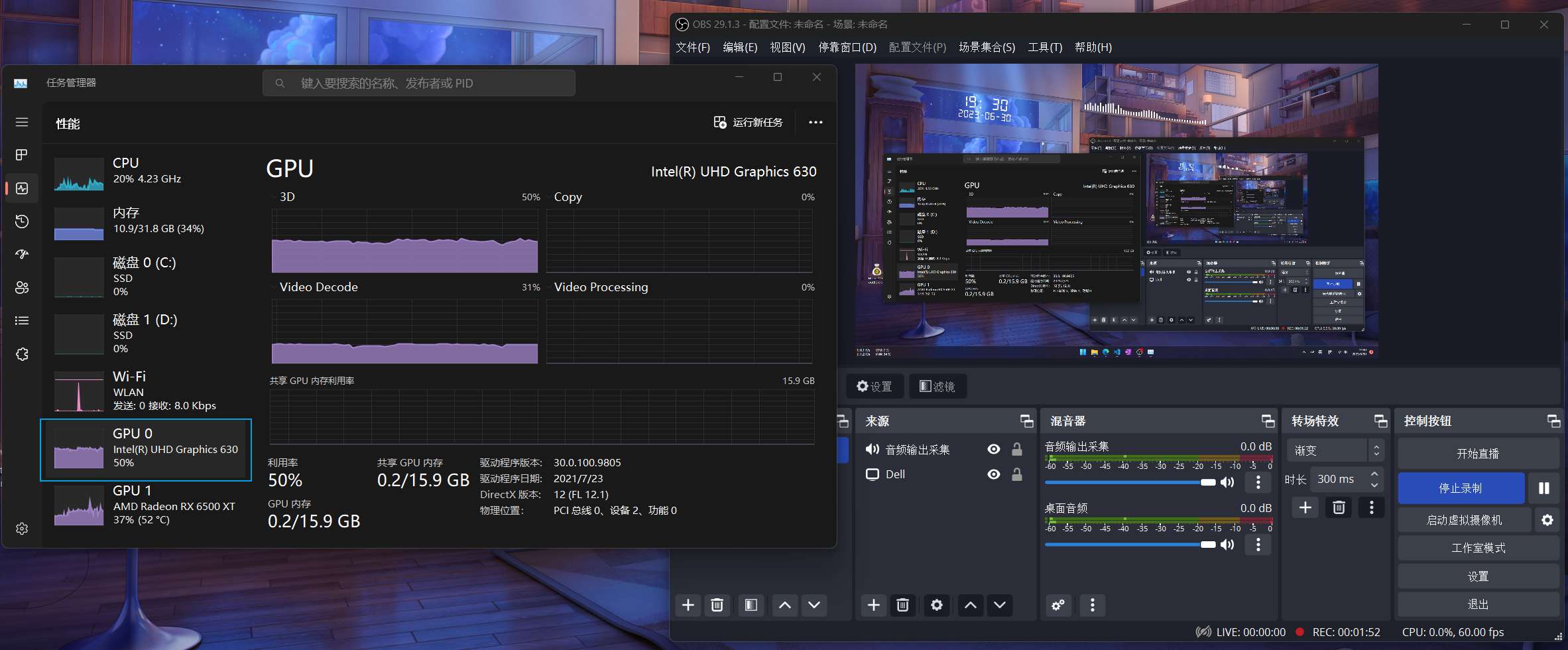Lock the Dell source
Viewport: 1568px width, 650px height.
(1016, 474)
